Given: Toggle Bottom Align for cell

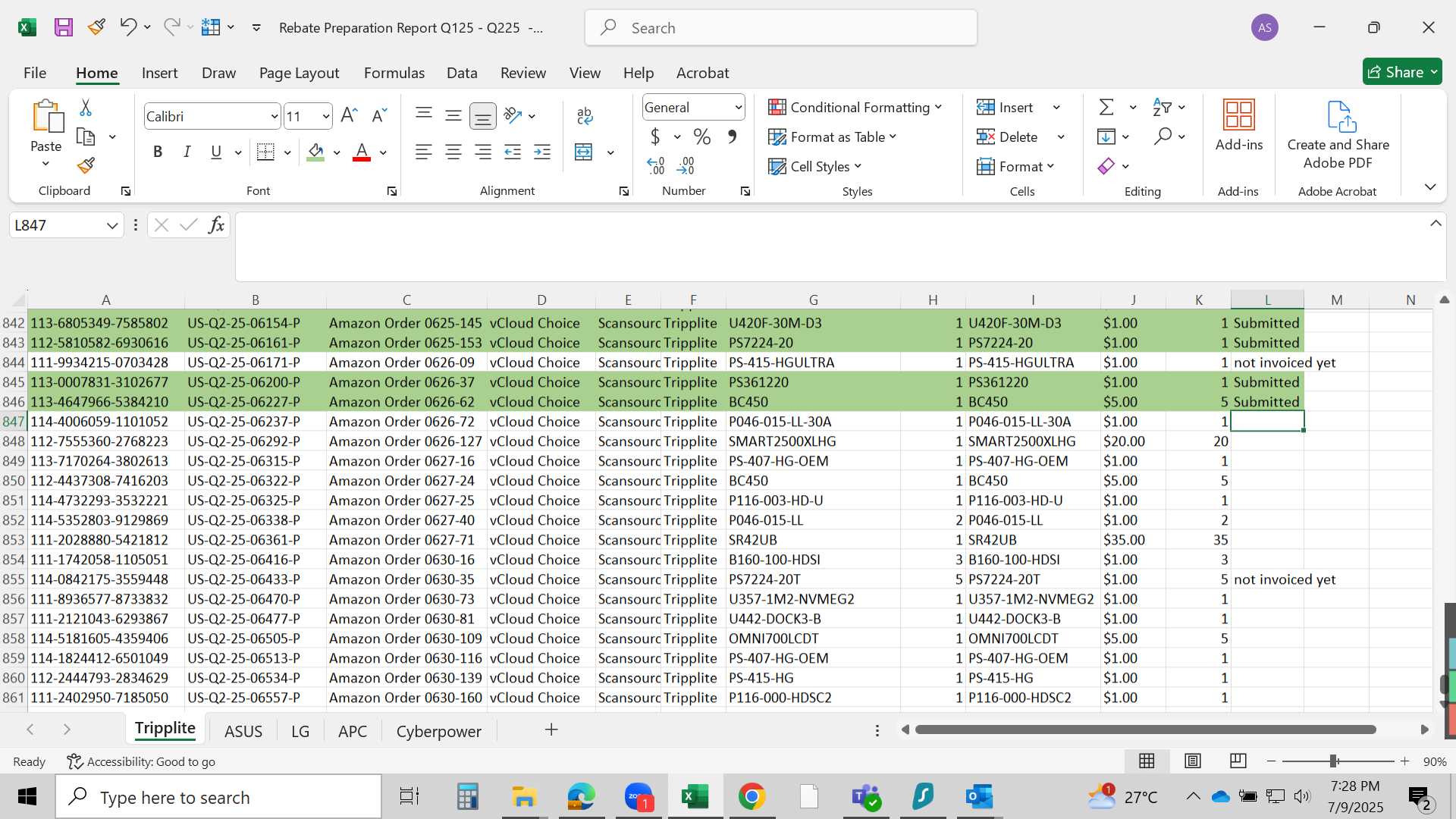Looking at the screenshot, I should (x=483, y=115).
